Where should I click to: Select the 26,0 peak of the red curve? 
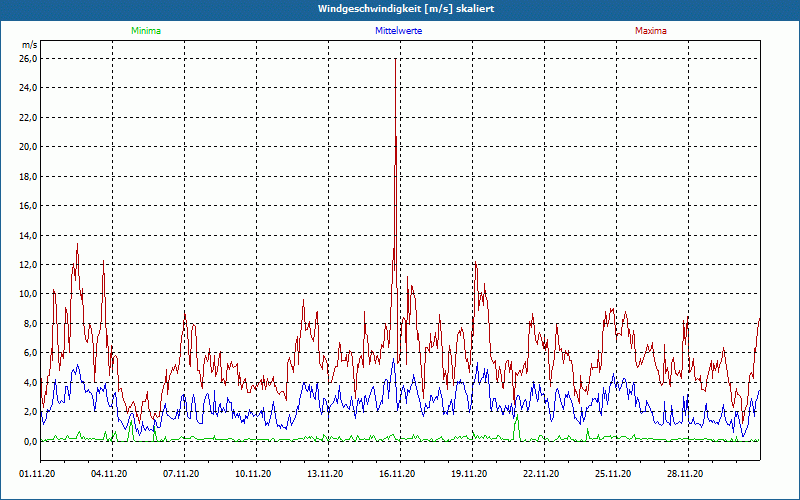[x=395, y=60]
